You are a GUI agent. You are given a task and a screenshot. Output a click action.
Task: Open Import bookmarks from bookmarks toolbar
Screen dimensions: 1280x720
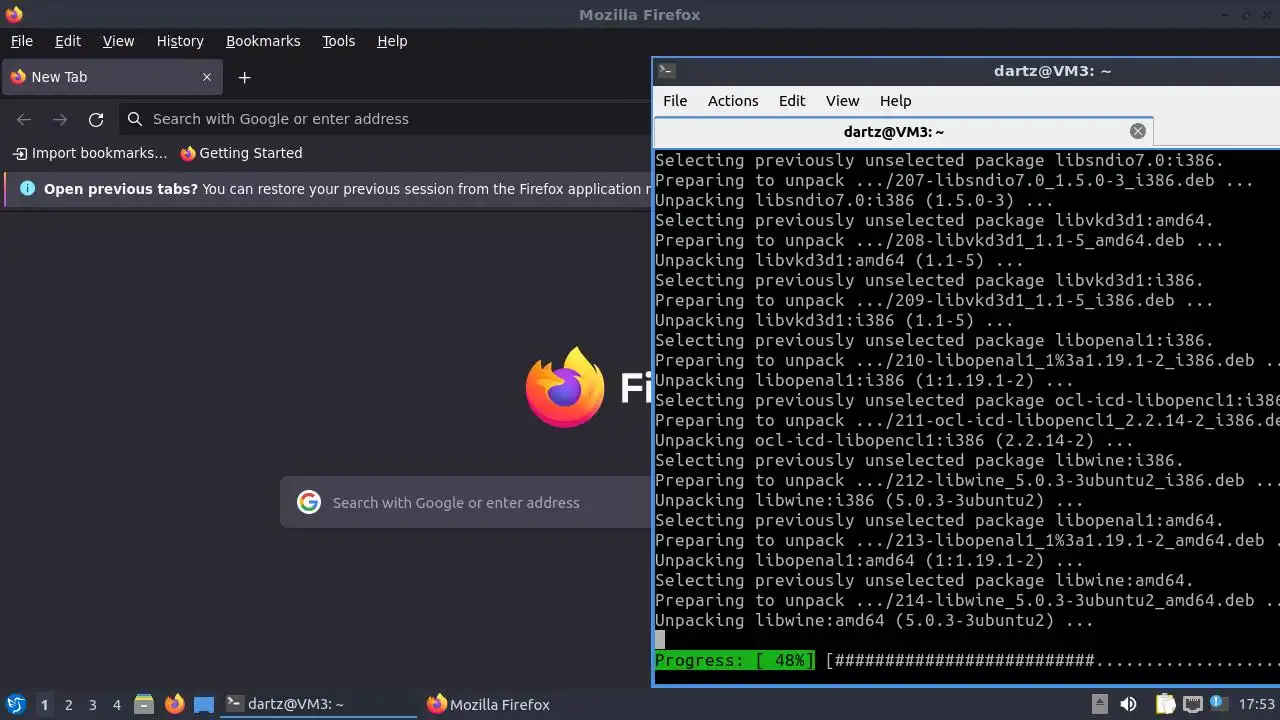pos(90,153)
